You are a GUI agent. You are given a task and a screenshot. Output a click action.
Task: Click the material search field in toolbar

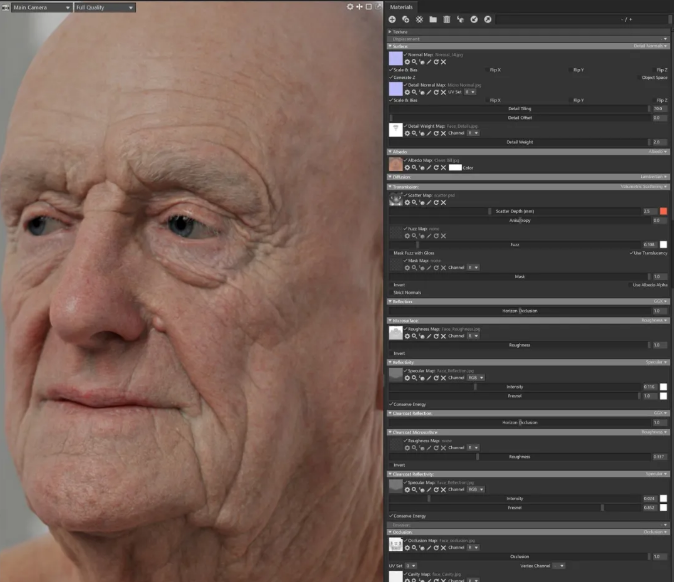pos(582,19)
